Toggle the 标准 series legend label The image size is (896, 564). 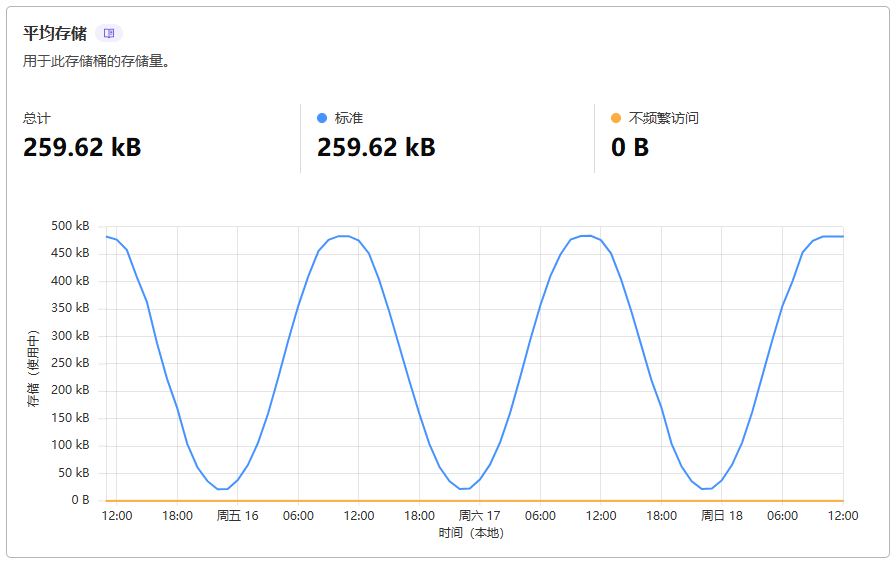349,118
